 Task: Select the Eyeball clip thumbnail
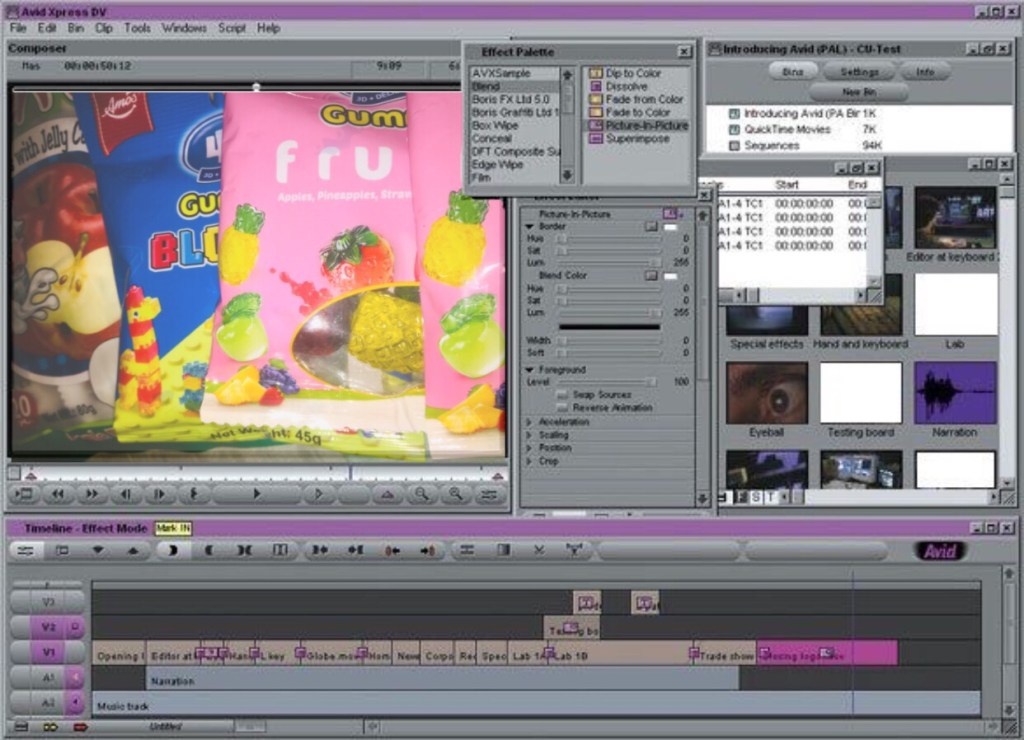tap(766, 394)
